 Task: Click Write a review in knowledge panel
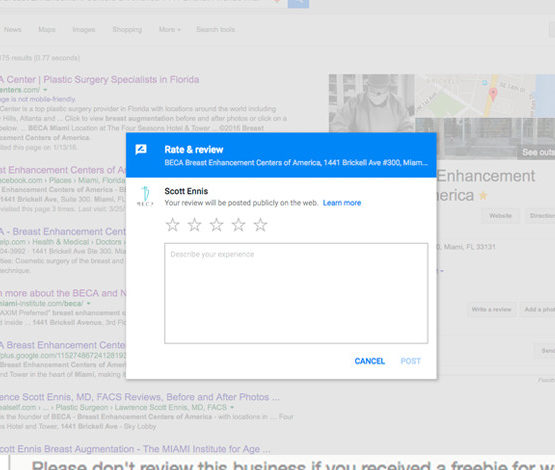(491, 309)
